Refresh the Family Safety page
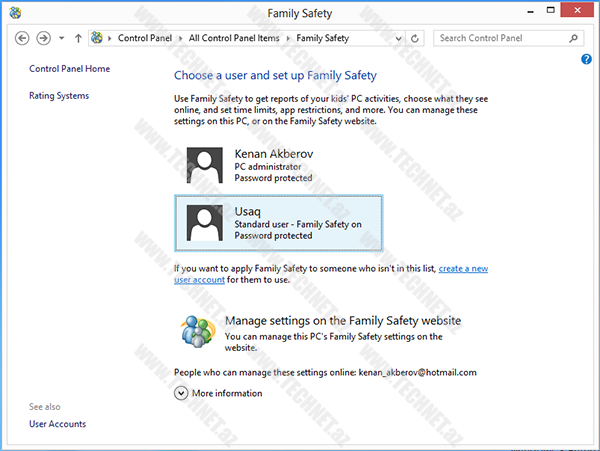The width and height of the screenshot is (600, 451). click(414, 38)
